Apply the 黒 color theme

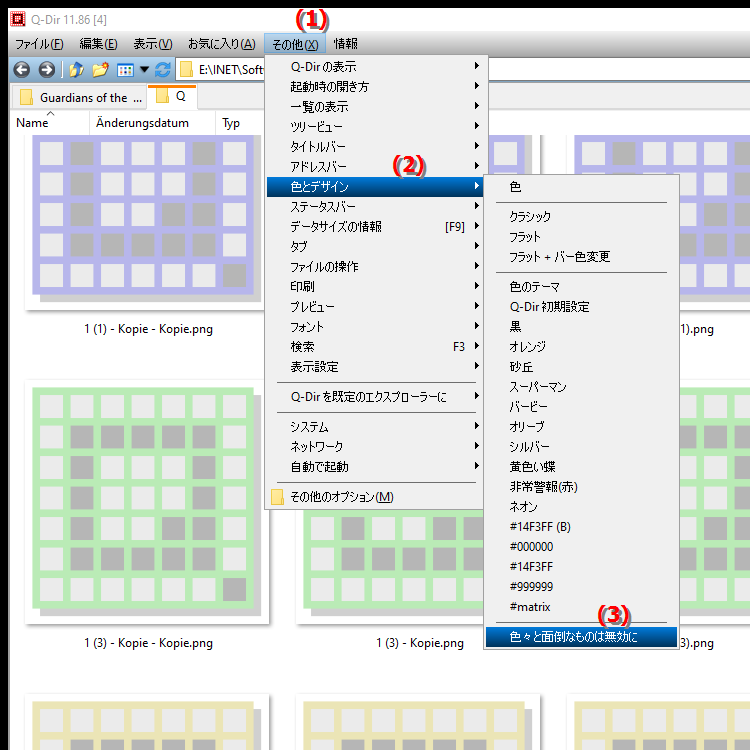tap(581, 327)
